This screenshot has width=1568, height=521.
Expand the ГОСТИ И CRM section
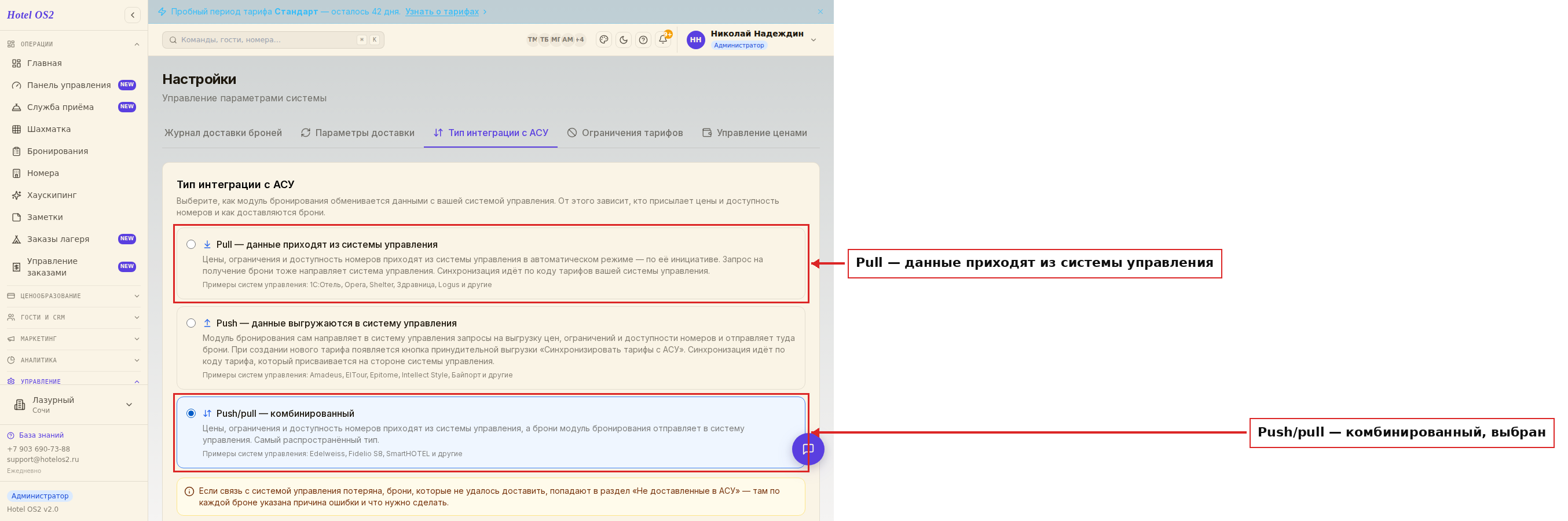(74, 318)
